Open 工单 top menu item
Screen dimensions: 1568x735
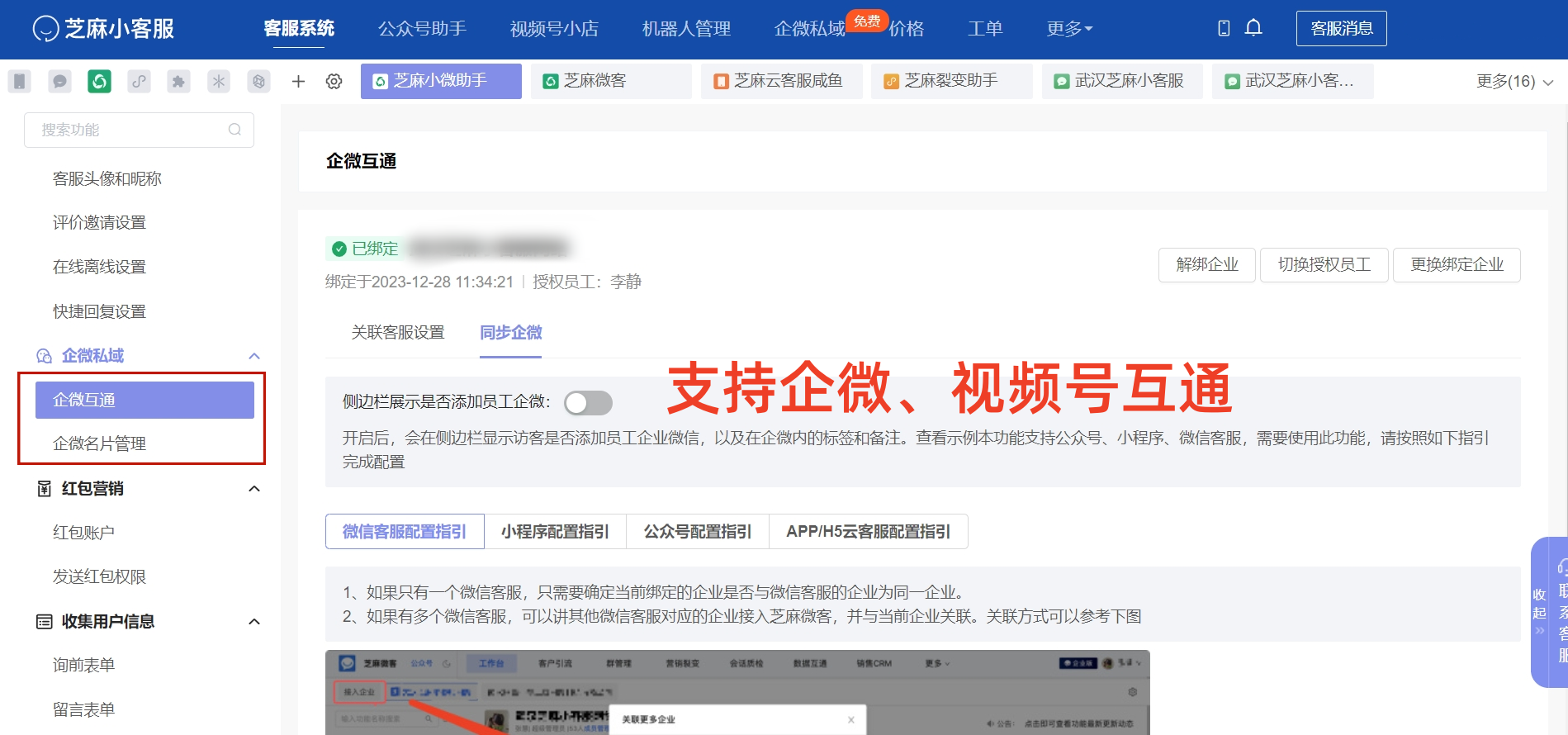[985, 29]
